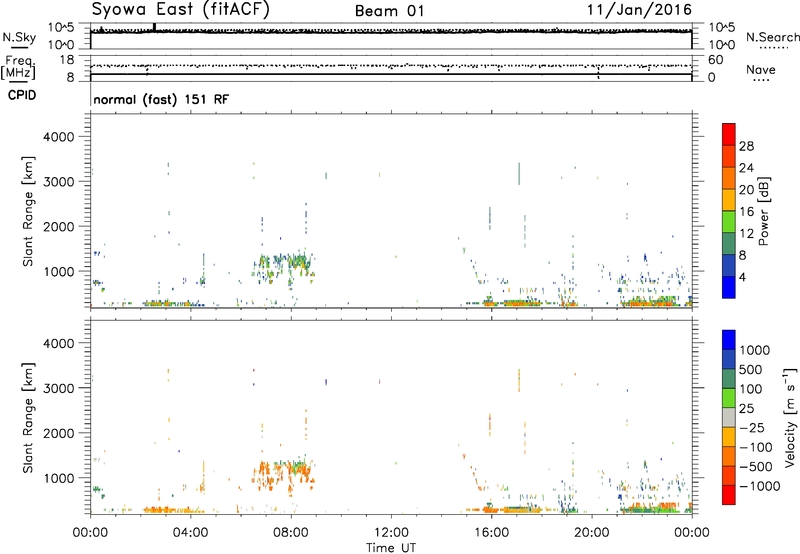Click the "-1000" value on the velocity colorbar
Screen dimensions: 800x554
coord(760,486)
